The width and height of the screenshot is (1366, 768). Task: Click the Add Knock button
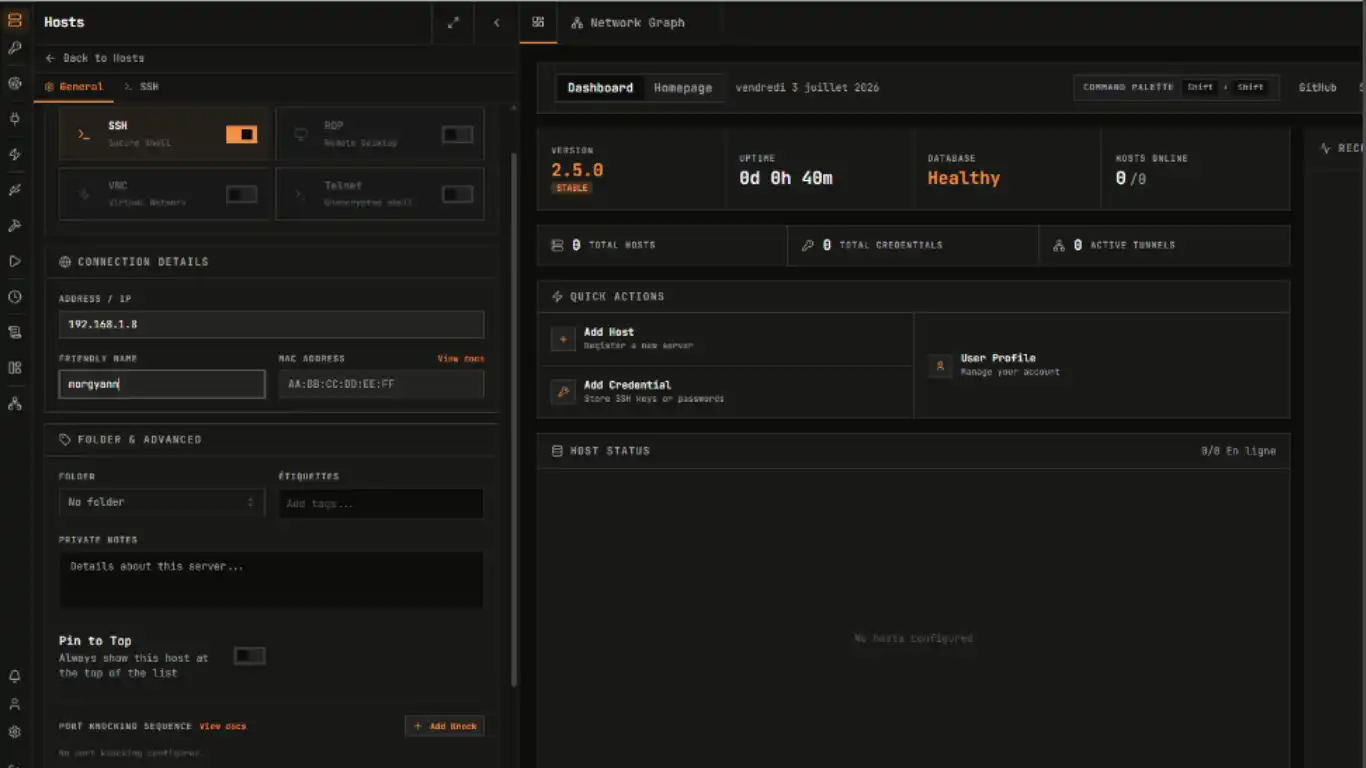(x=445, y=726)
